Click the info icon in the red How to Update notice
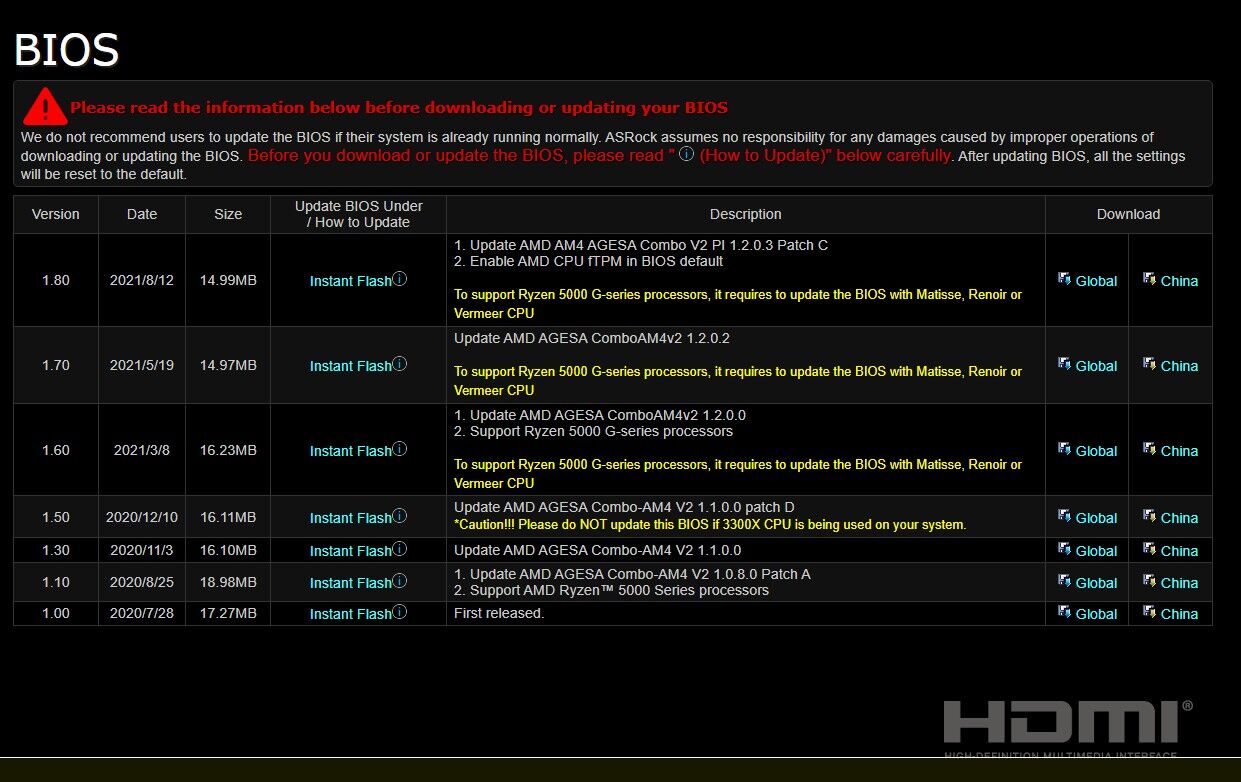Image resolution: width=1241 pixels, height=782 pixels. click(686, 154)
